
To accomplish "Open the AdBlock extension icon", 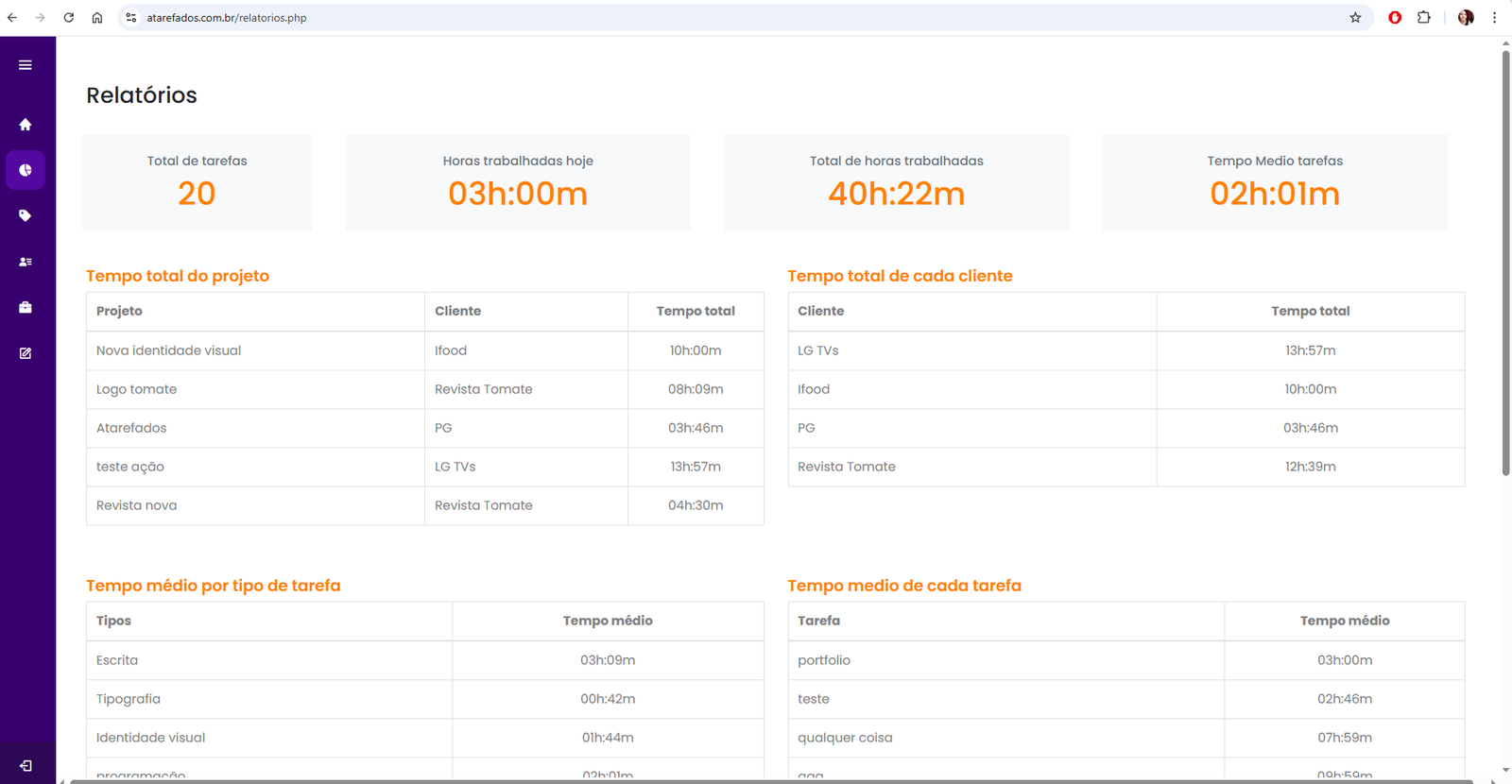I will 1395,18.
